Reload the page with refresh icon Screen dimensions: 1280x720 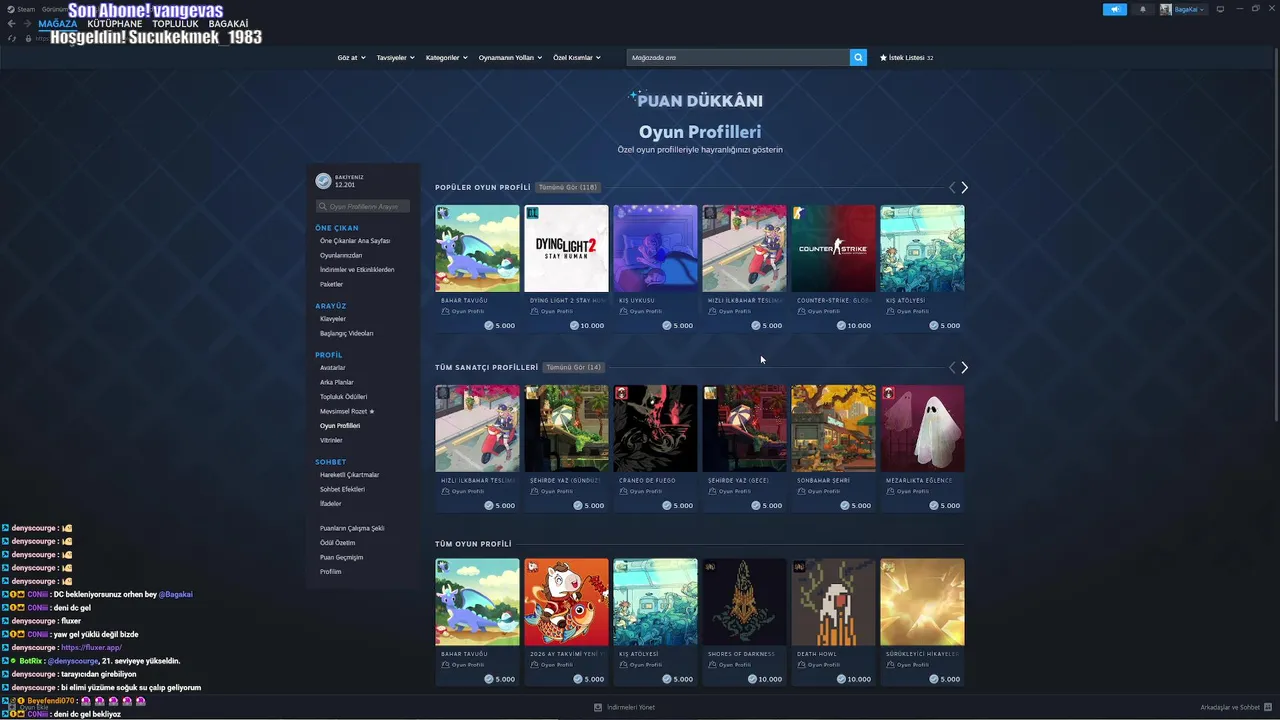pyautogui.click(x=12, y=38)
